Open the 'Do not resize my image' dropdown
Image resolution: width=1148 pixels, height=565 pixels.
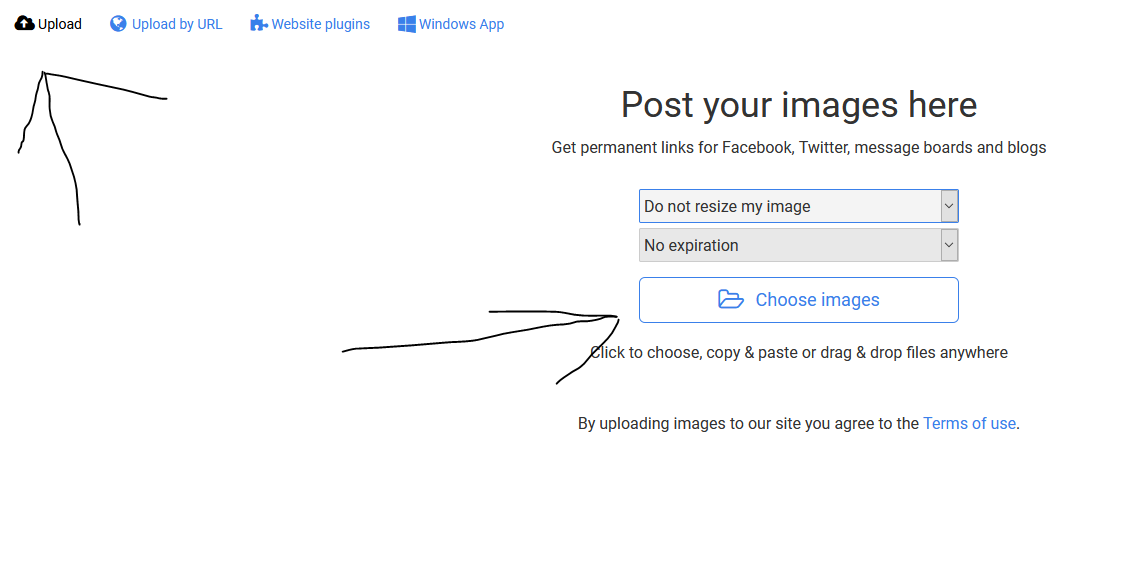(798, 206)
